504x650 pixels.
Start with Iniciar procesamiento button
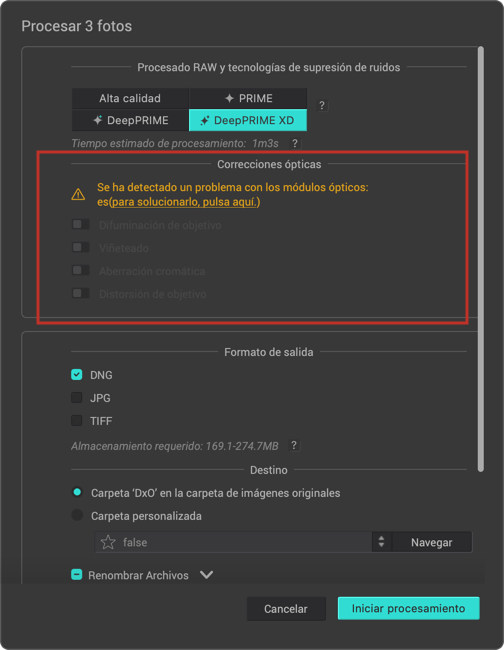click(409, 608)
